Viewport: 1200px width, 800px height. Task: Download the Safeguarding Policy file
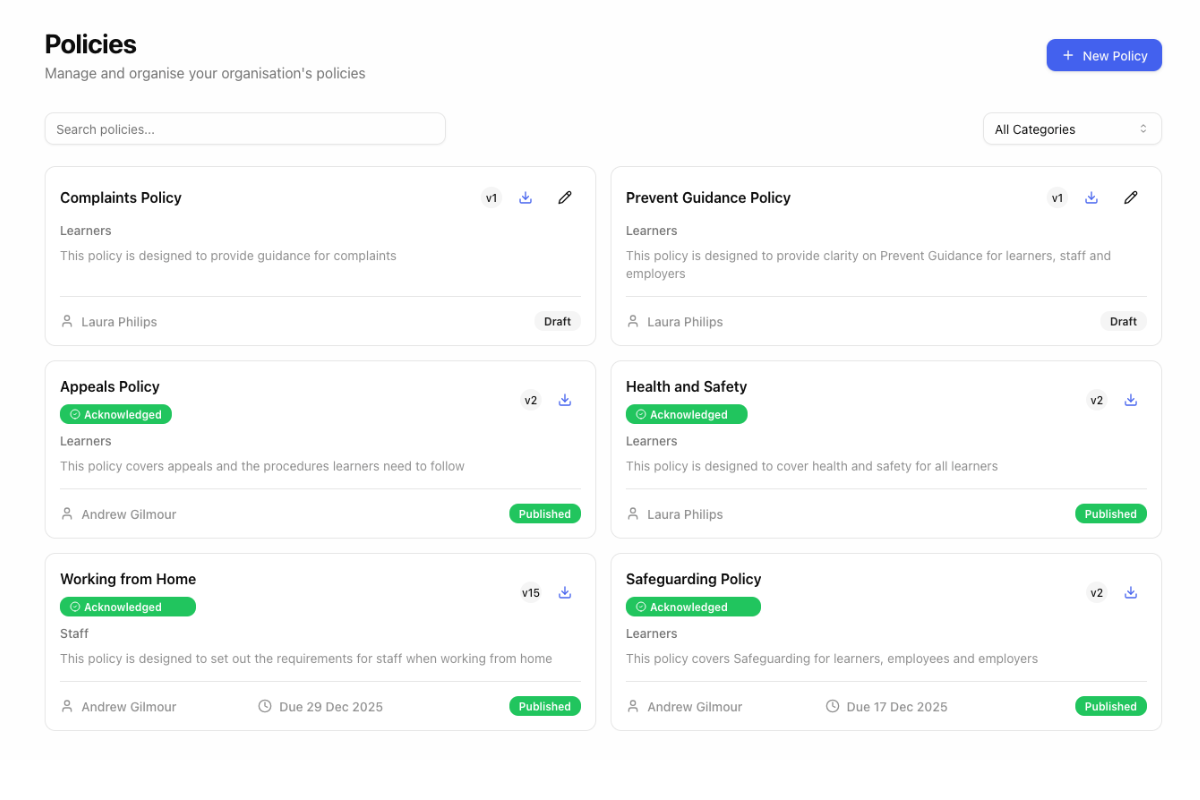coord(1131,592)
